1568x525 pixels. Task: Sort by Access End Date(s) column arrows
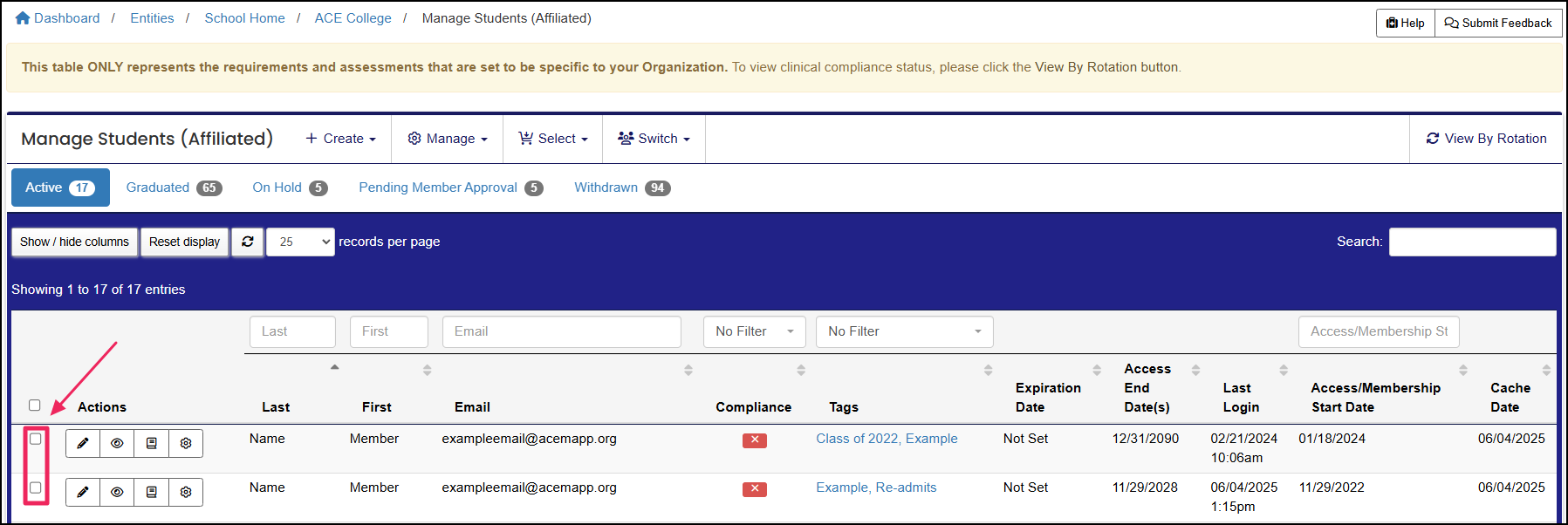click(1196, 370)
